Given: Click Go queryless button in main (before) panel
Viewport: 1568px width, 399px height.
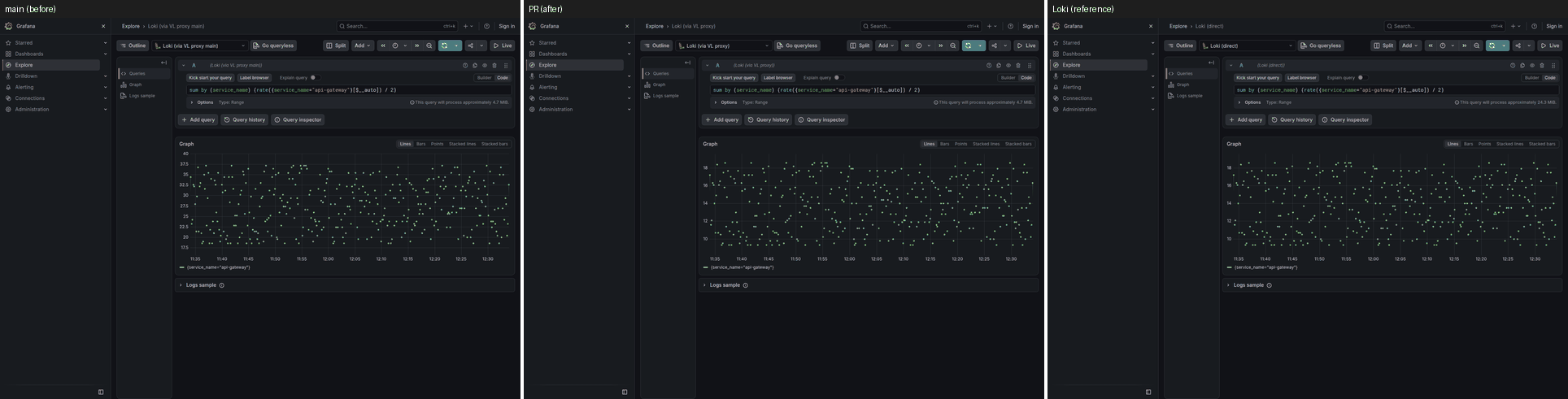Looking at the screenshot, I should 273,46.
